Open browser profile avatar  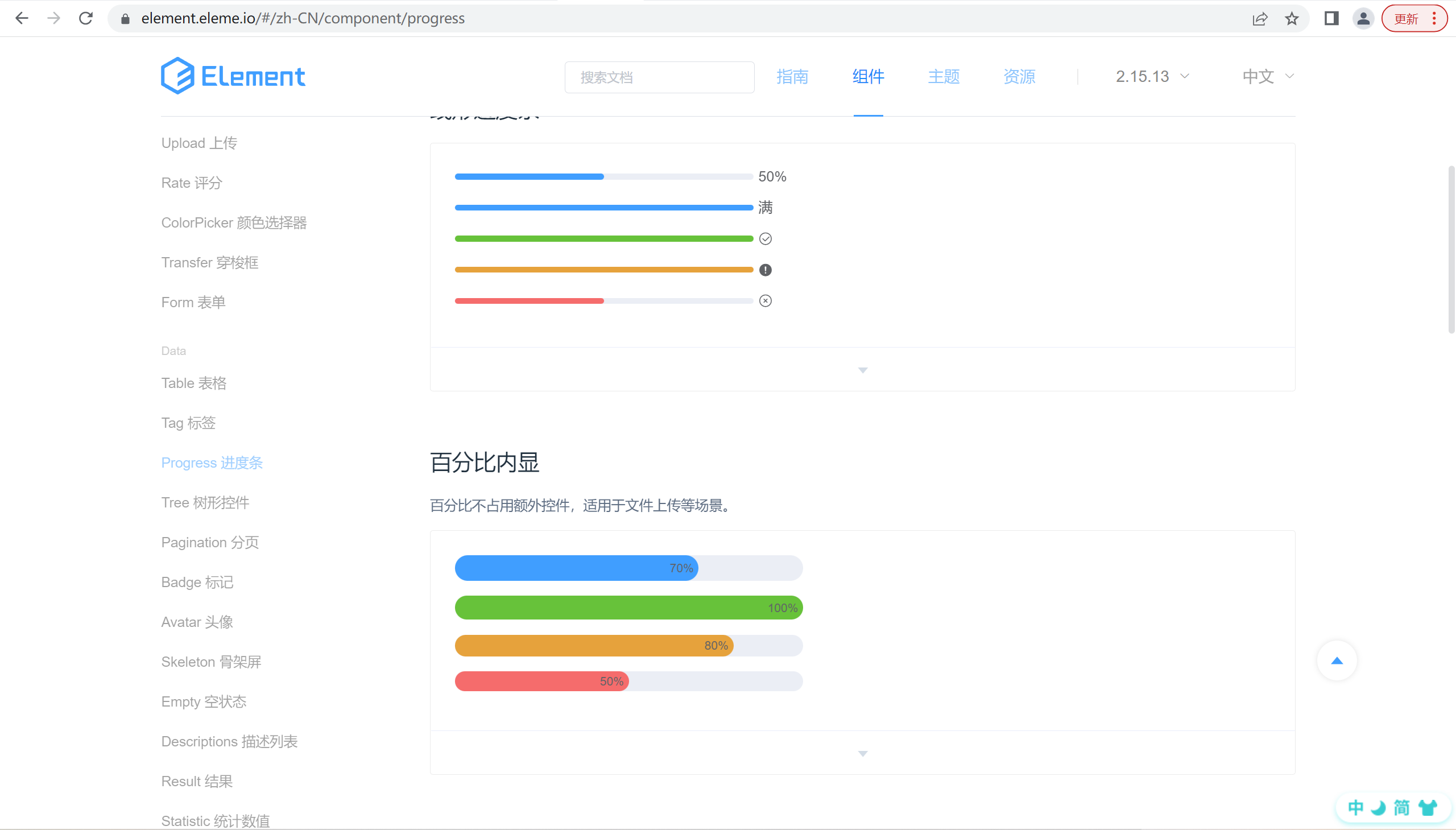tap(1363, 18)
